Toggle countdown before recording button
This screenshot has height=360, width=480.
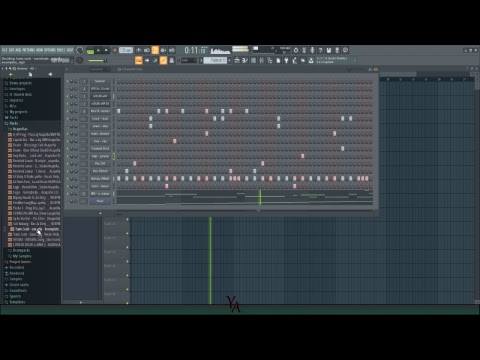click(x=155, y=50)
